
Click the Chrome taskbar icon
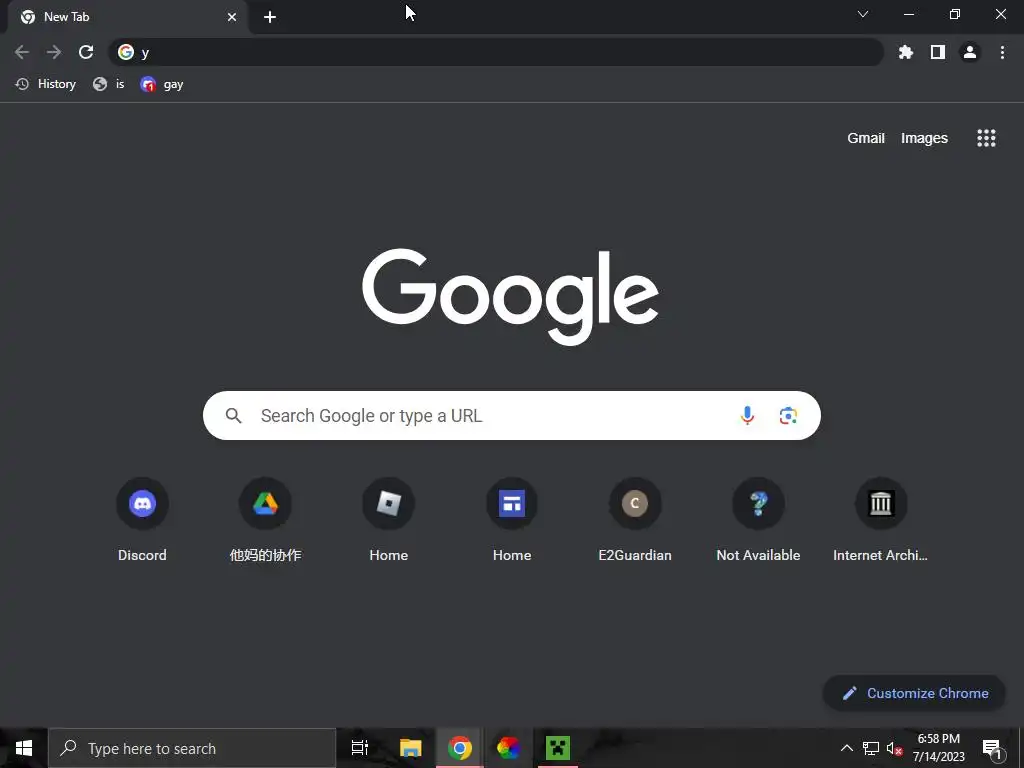tap(460, 748)
